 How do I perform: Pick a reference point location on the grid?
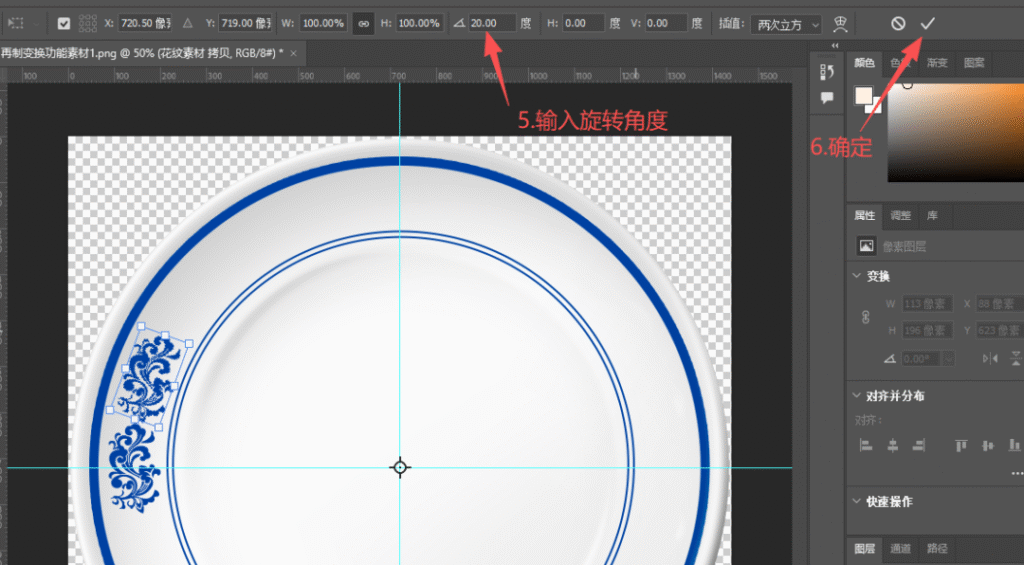point(88,24)
